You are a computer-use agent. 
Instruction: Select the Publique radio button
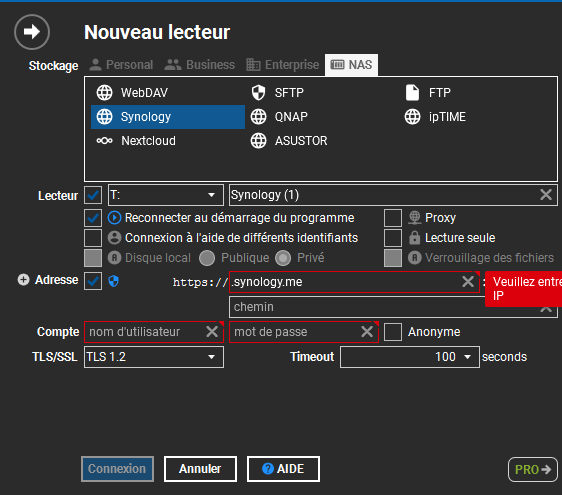pyautogui.click(x=207, y=258)
